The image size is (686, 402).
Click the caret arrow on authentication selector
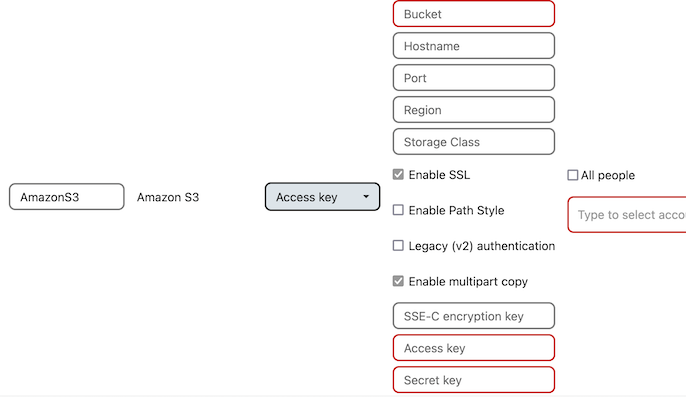[x=366, y=197]
